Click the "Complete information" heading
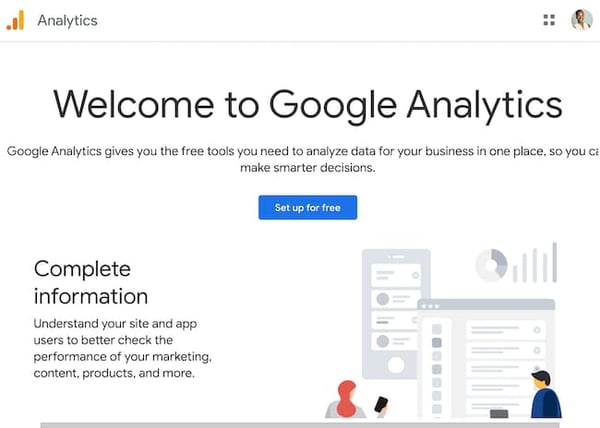 point(91,282)
